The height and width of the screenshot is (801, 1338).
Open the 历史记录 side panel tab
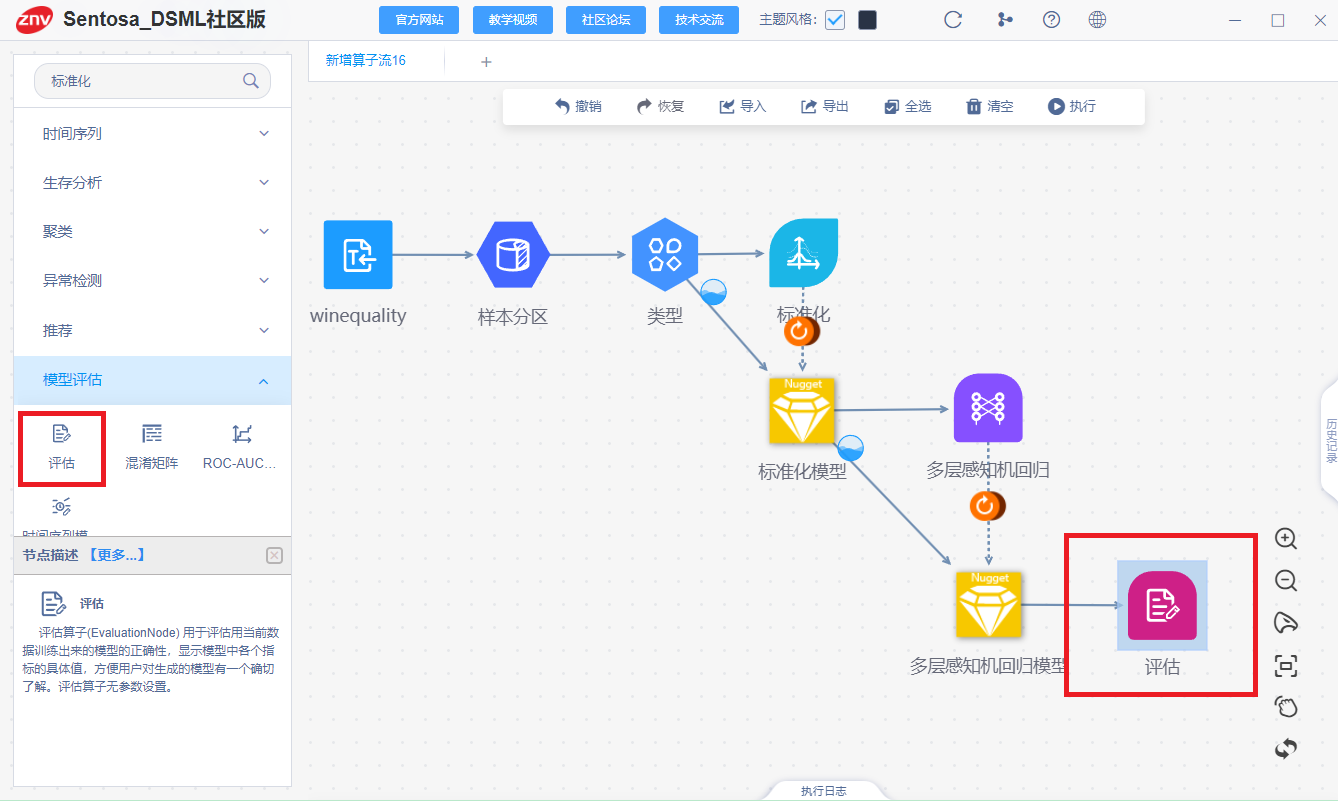click(1331, 440)
